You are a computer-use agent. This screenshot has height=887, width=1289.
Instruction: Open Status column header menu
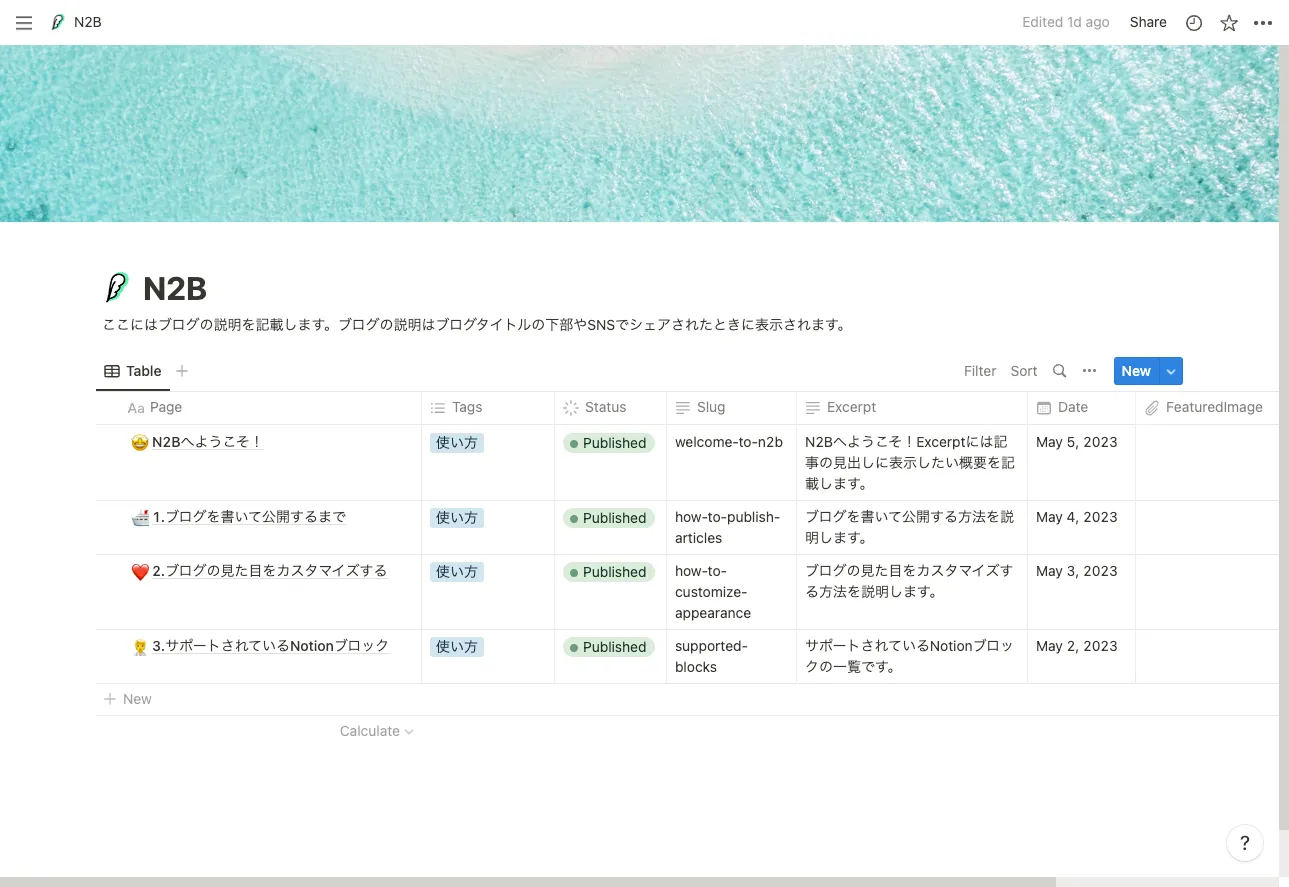pos(611,408)
